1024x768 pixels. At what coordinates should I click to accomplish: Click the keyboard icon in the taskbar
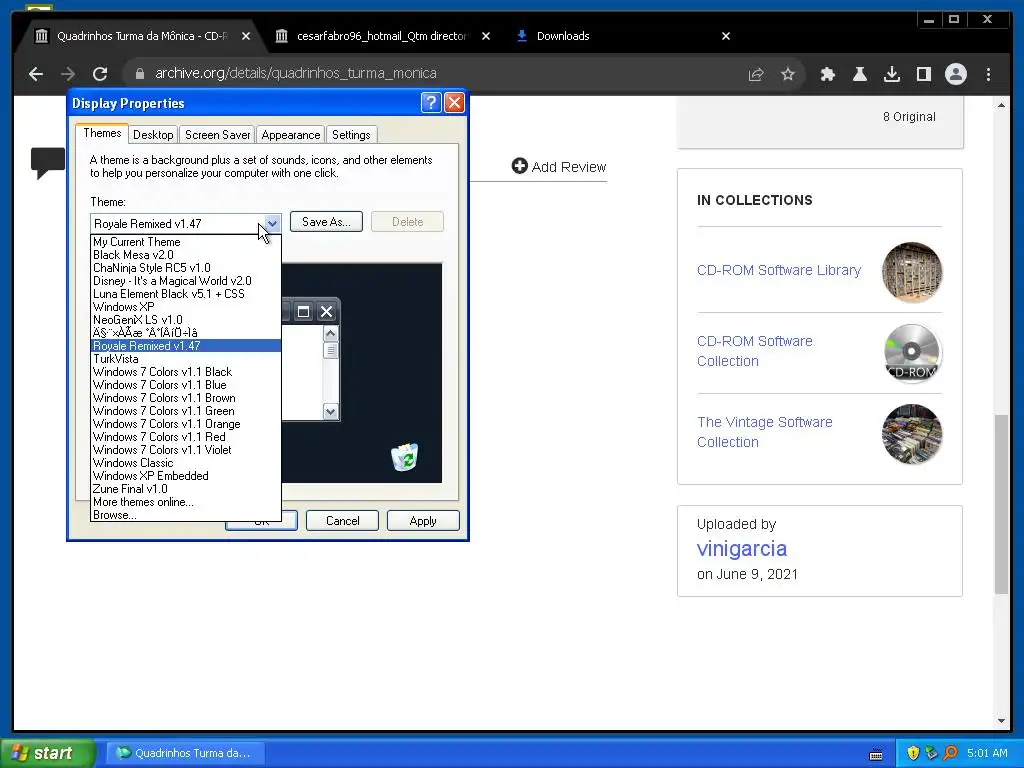point(876,754)
